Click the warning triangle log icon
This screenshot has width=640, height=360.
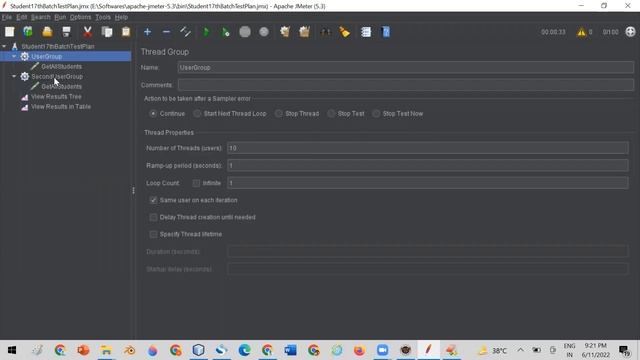[581, 32]
